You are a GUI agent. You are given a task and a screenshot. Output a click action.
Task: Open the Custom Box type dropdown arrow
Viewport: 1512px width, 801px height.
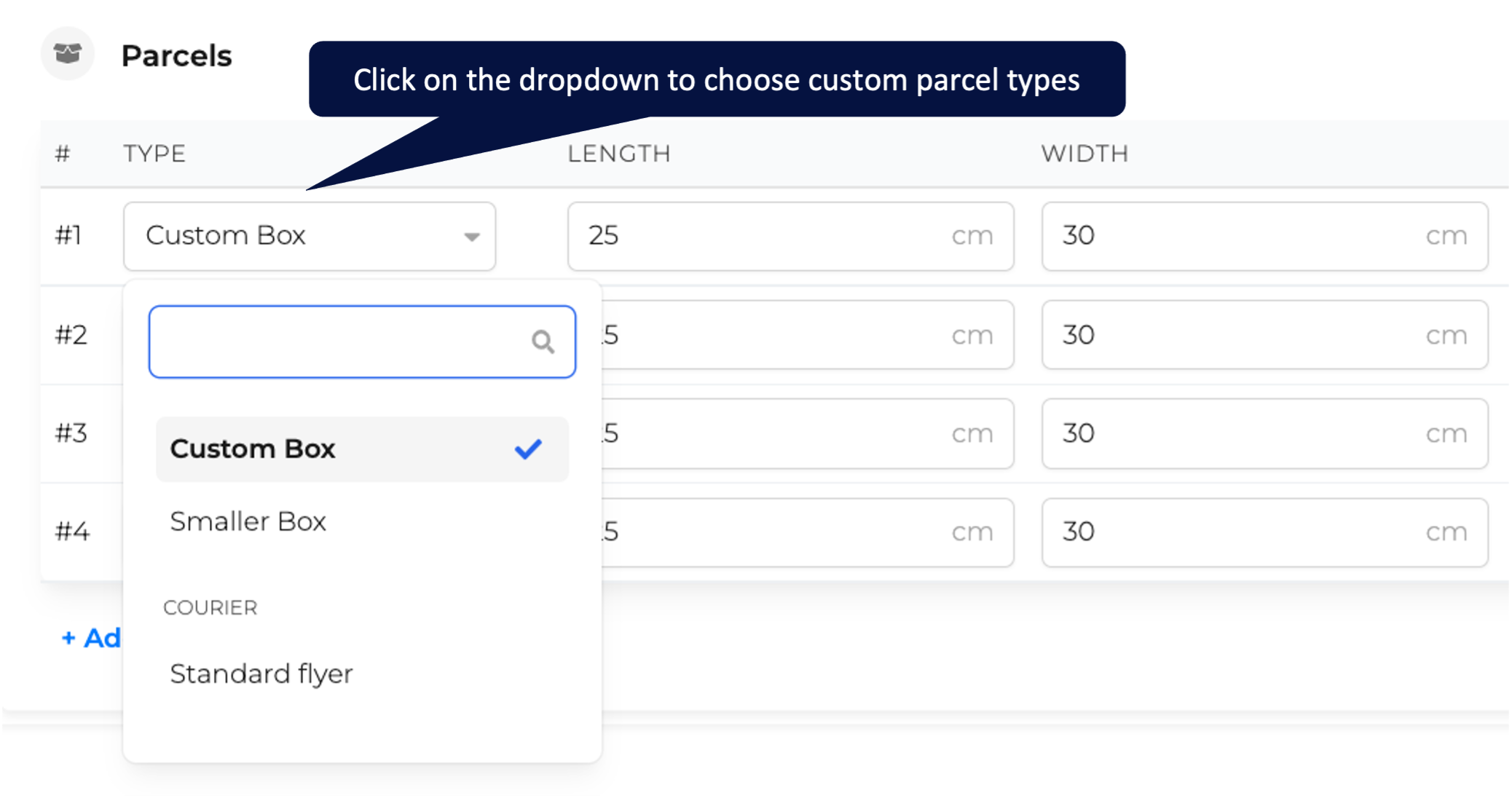pos(472,237)
